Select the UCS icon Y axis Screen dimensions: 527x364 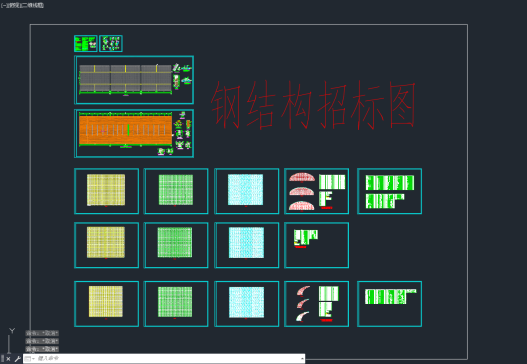[x=12, y=331]
